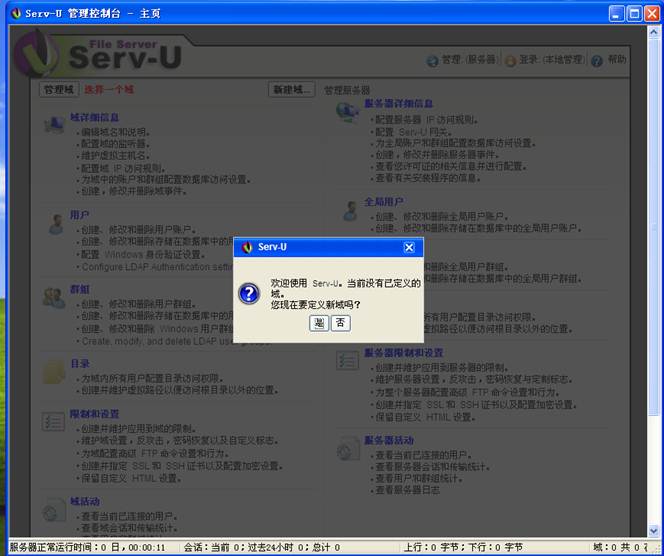Minimize the Serv-U 管理控制台 window
Image resolution: width=664 pixels, height=556 pixels.
pos(616,14)
